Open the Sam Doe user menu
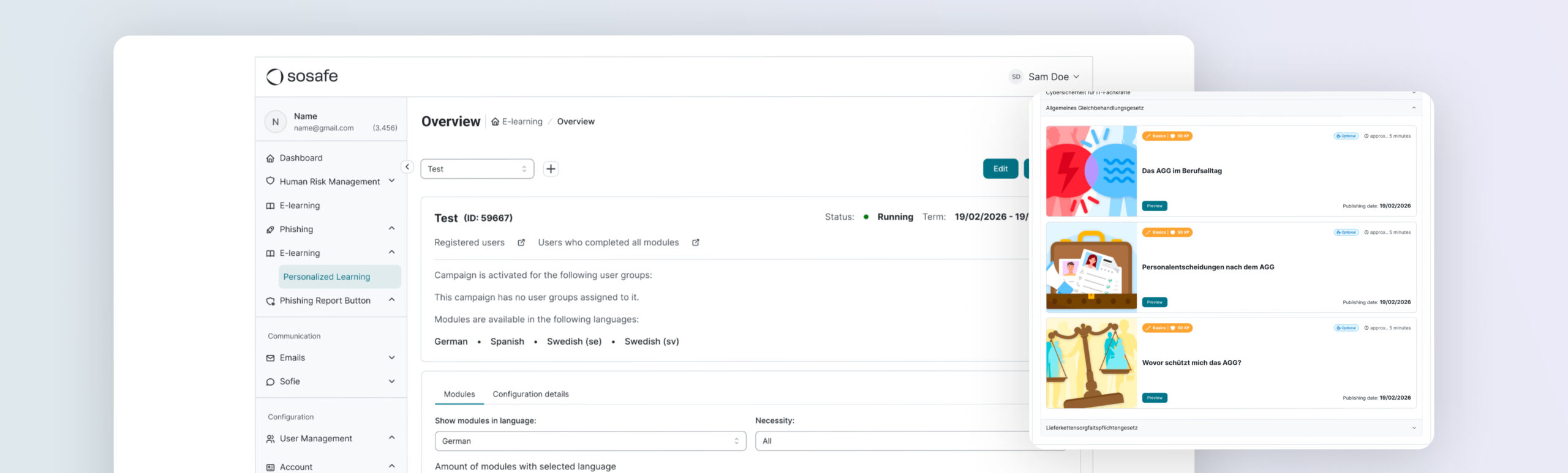The height and width of the screenshot is (473, 1568). (1047, 77)
